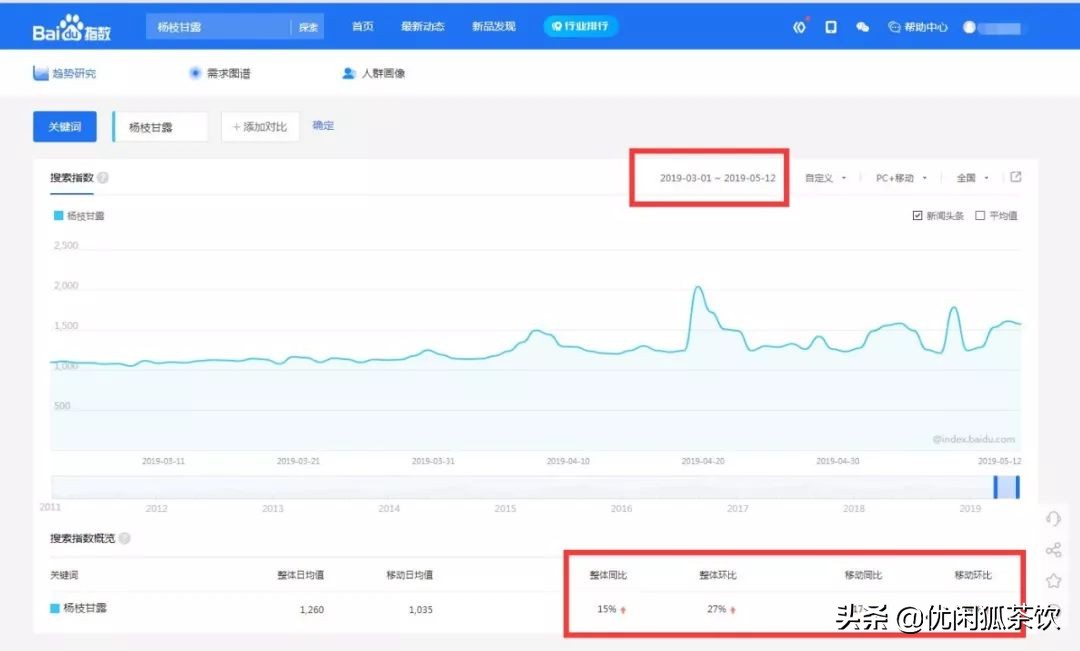Click the 确定 confirm link

[323, 125]
